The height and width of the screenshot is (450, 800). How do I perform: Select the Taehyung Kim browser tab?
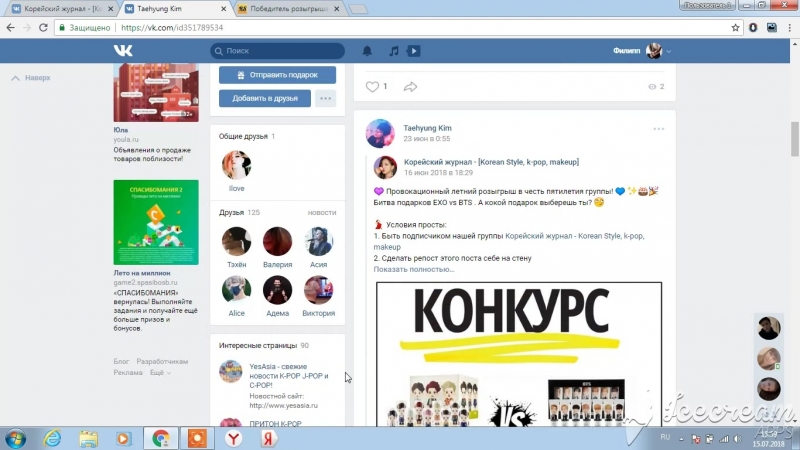175,9
